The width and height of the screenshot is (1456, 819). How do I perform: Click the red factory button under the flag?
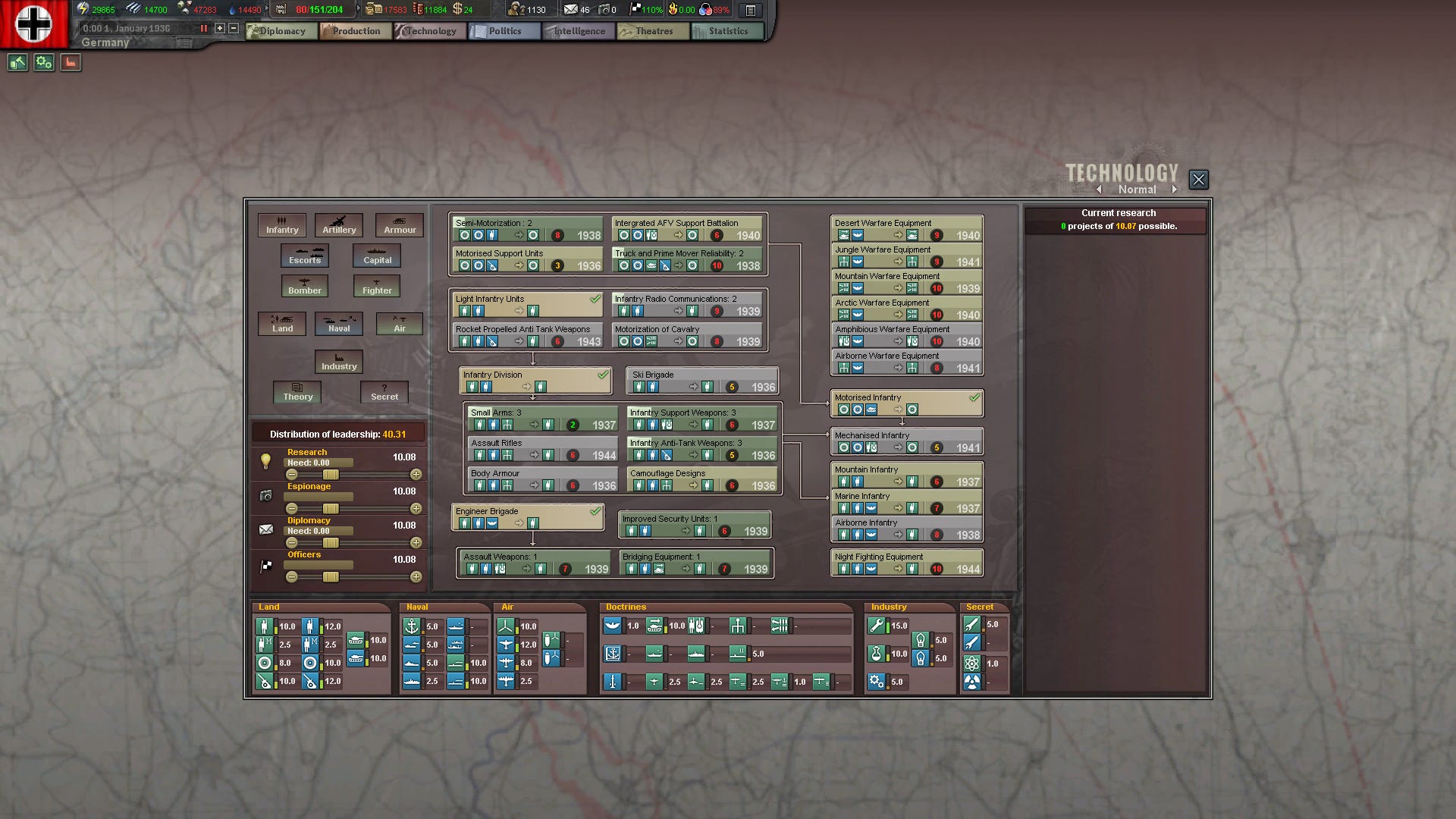click(71, 63)
